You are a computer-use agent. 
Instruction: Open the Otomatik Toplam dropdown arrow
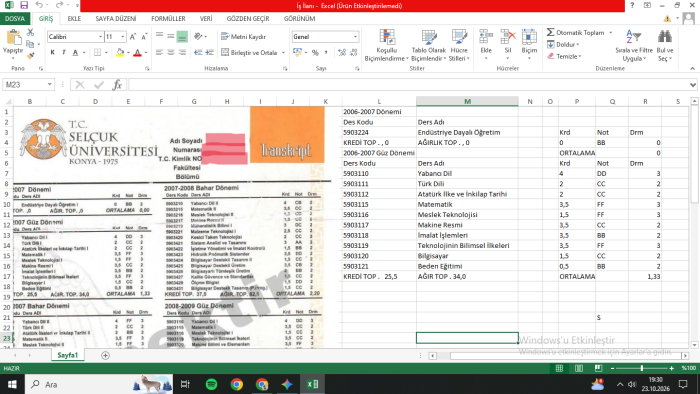(610, 33)
